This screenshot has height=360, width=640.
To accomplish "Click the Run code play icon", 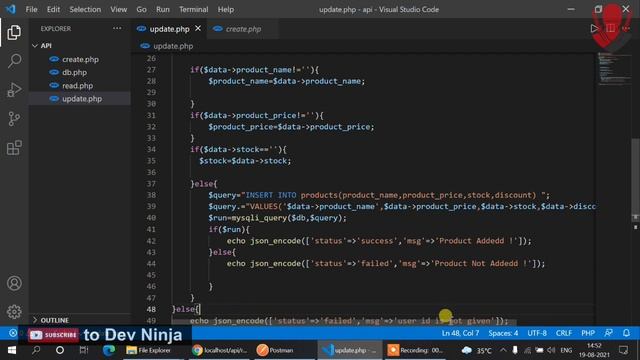I will tap(594, 29).
